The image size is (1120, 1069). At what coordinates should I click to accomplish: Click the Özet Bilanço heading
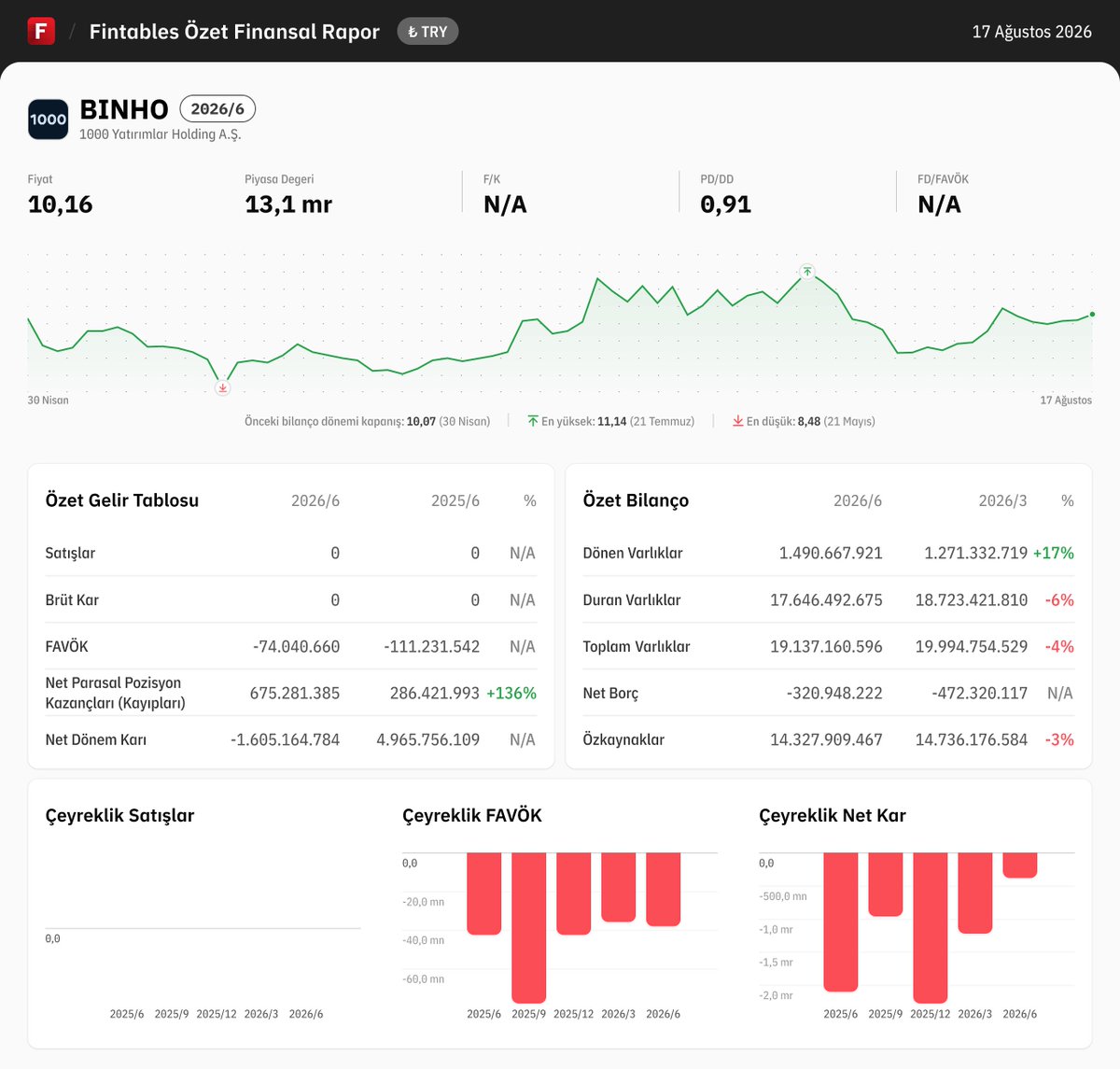(636, 500)
